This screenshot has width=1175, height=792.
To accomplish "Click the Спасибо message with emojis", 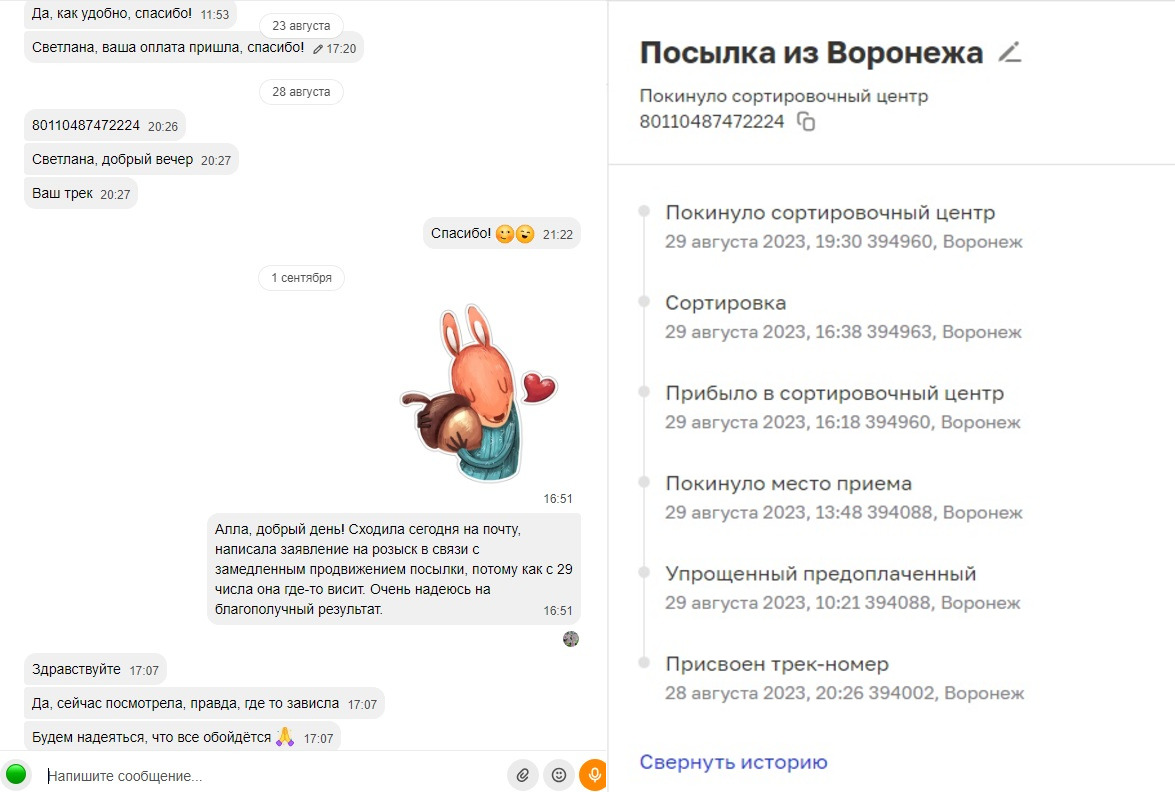I will [x=502, y=234].
